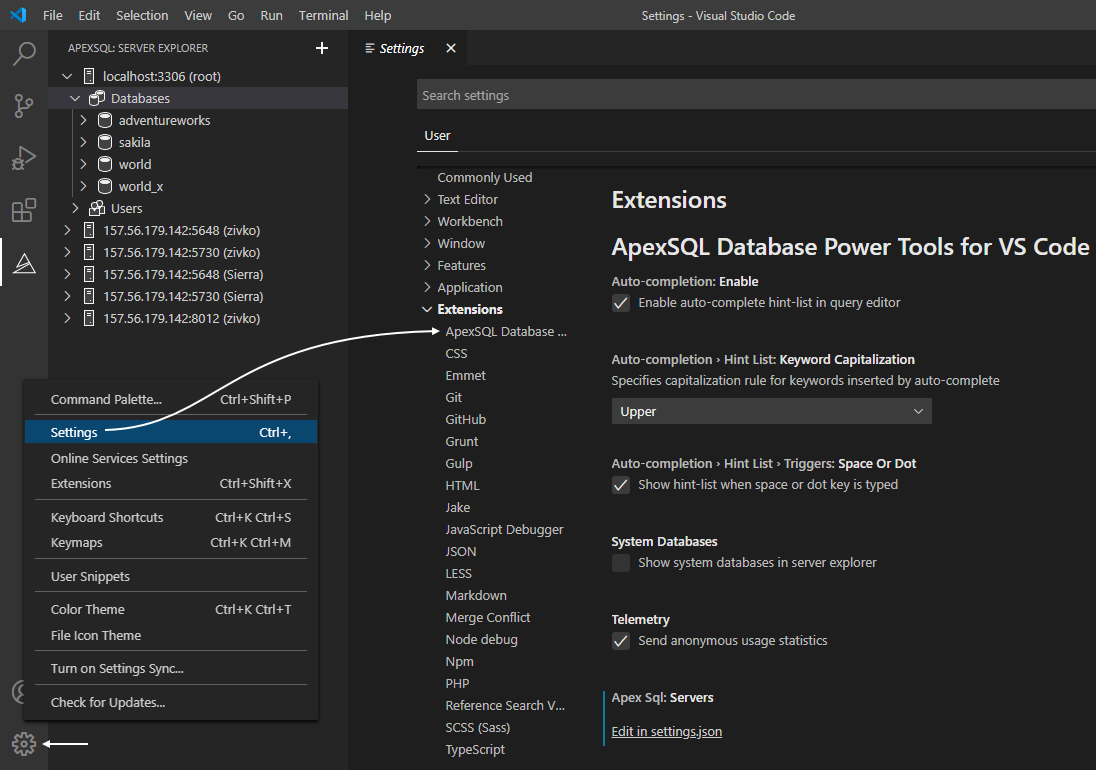Expand the Application settings category

click(x=427, y=288)
